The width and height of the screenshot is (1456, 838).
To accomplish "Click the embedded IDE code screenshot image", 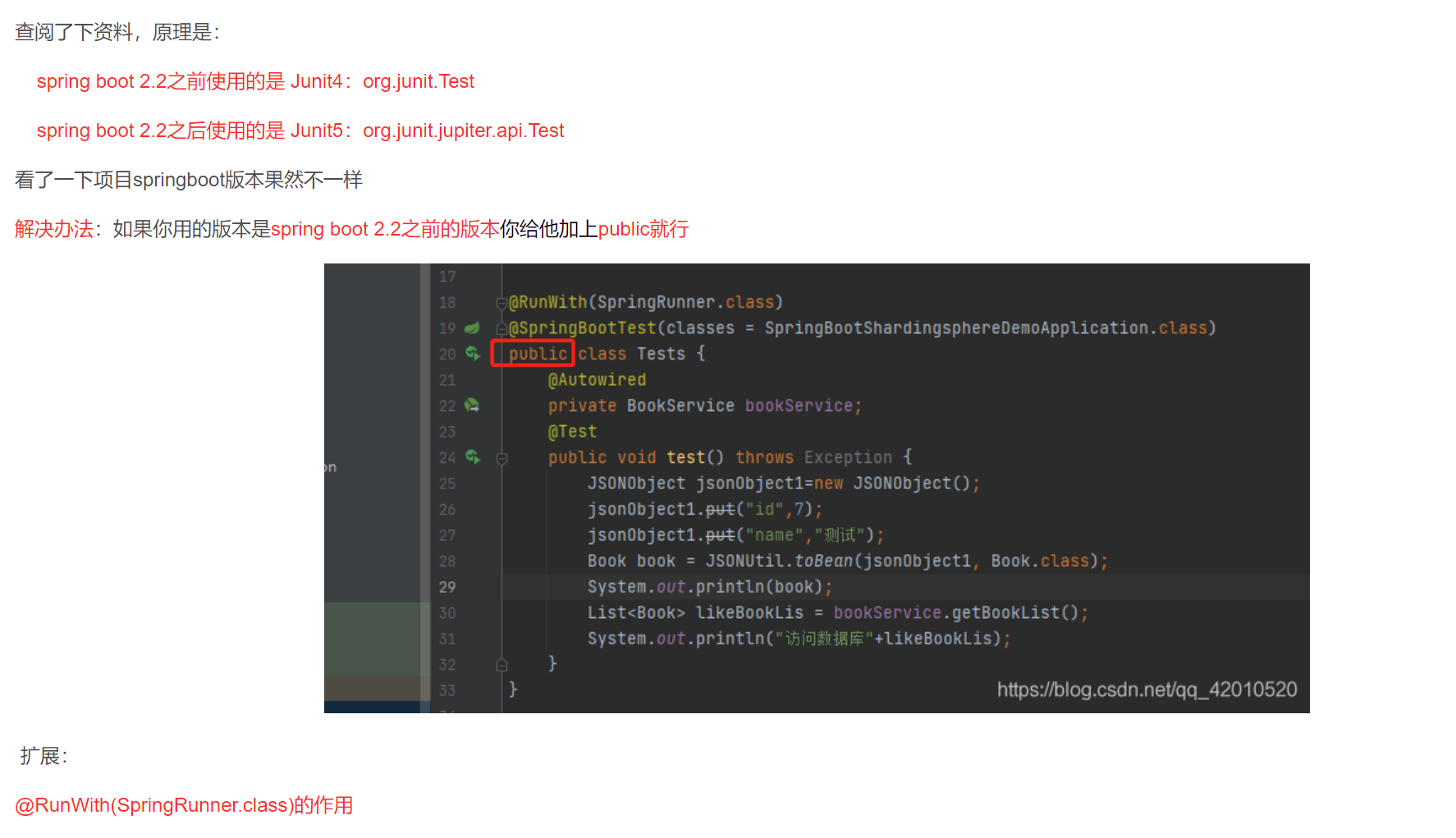I will [817, 488].
